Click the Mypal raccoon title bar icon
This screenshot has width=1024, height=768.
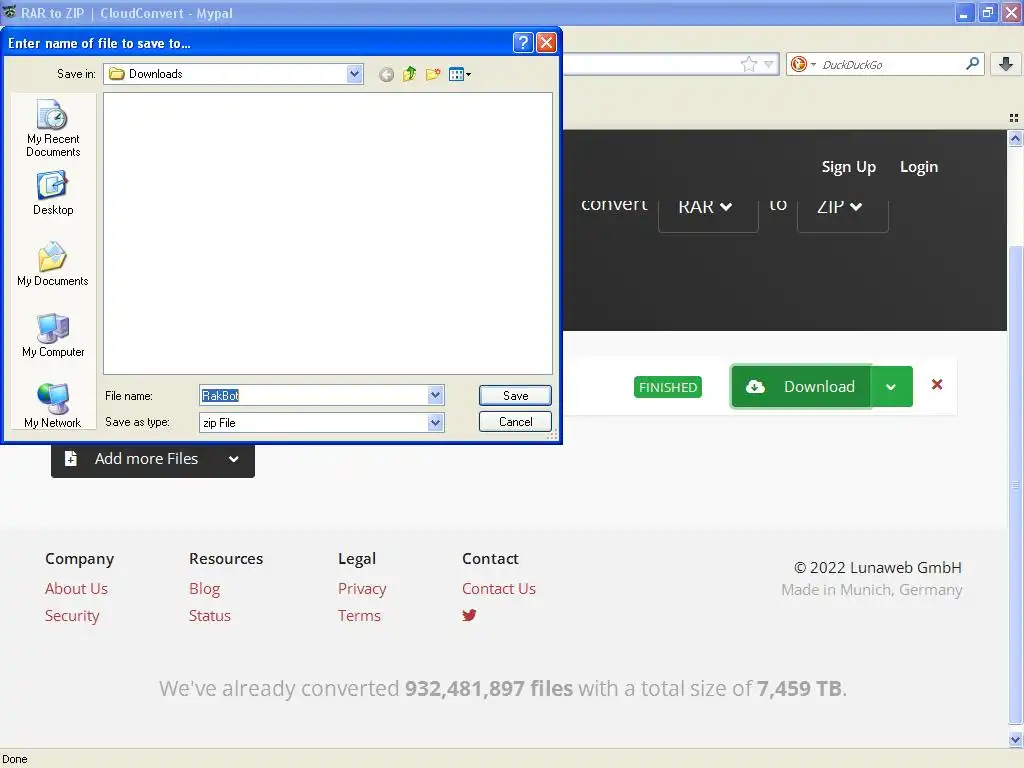click(x=10, y=12)
